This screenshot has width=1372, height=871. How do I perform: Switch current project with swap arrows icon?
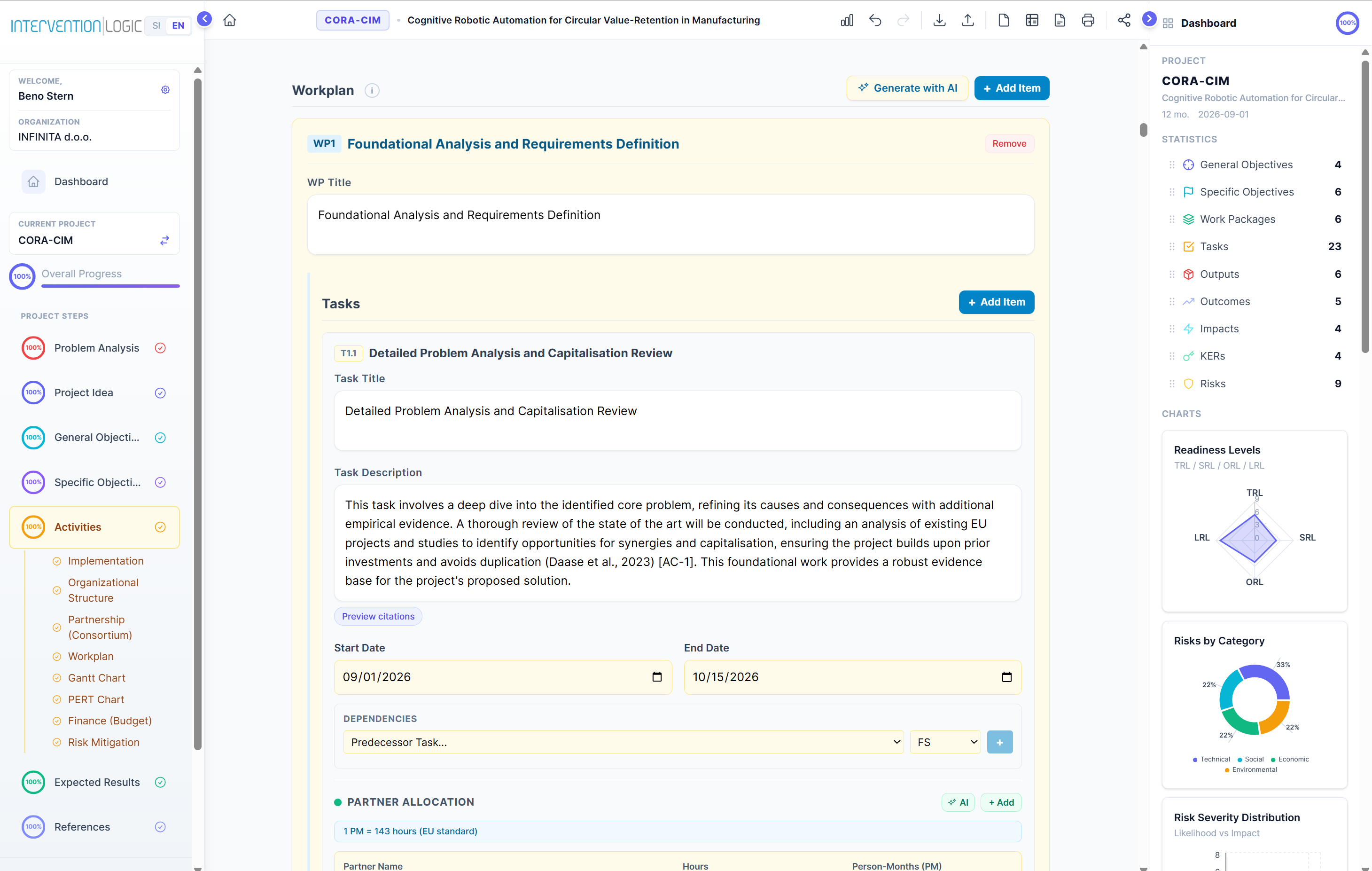(x=164, y=241)
